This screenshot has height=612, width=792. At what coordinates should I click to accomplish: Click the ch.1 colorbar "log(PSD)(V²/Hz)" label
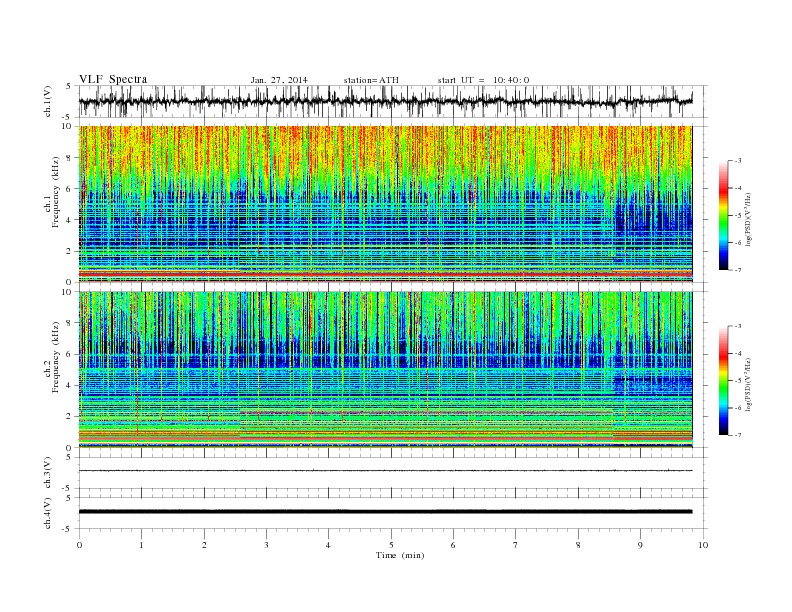749,218
